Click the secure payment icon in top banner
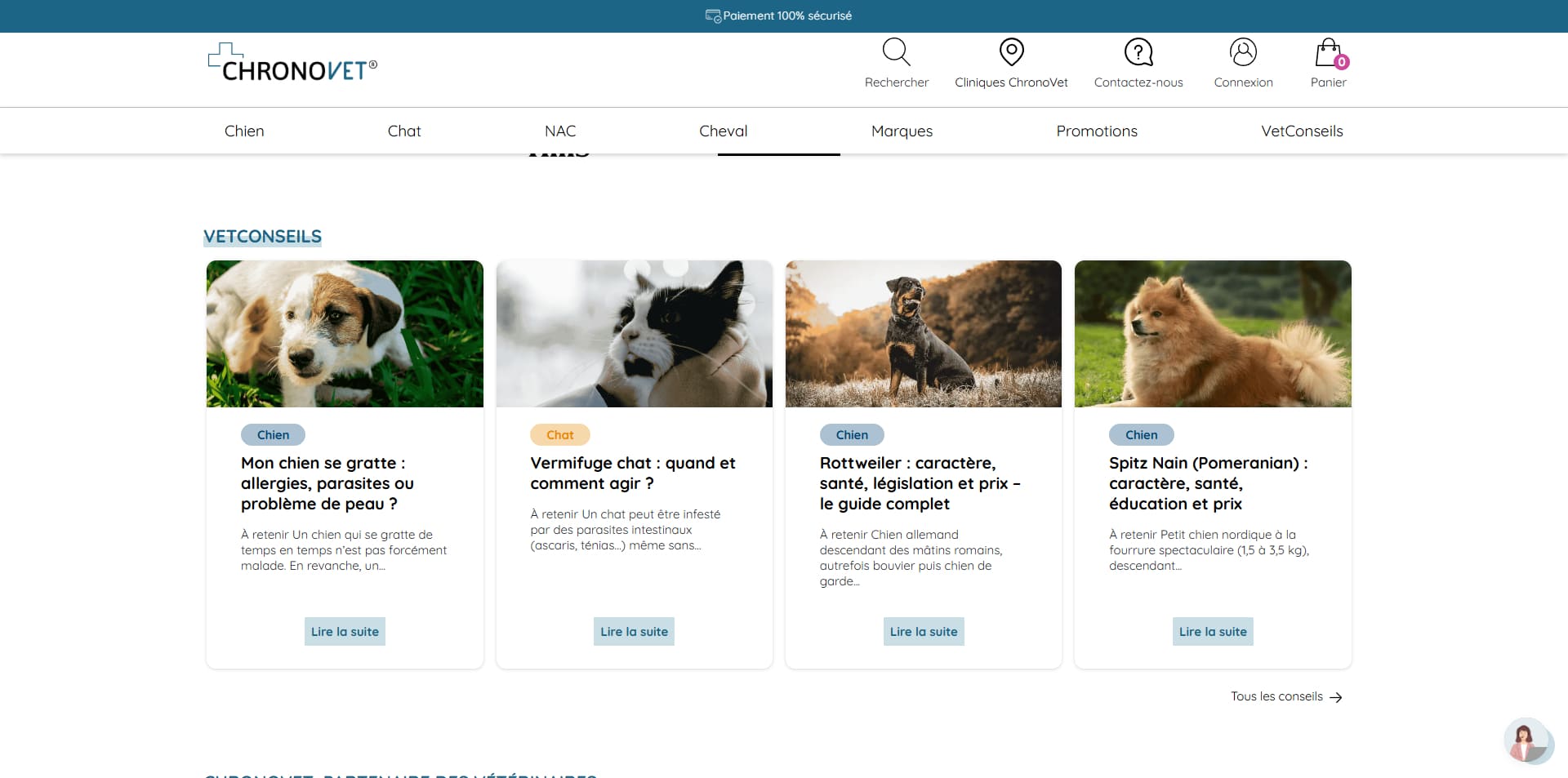 point(713,16)
